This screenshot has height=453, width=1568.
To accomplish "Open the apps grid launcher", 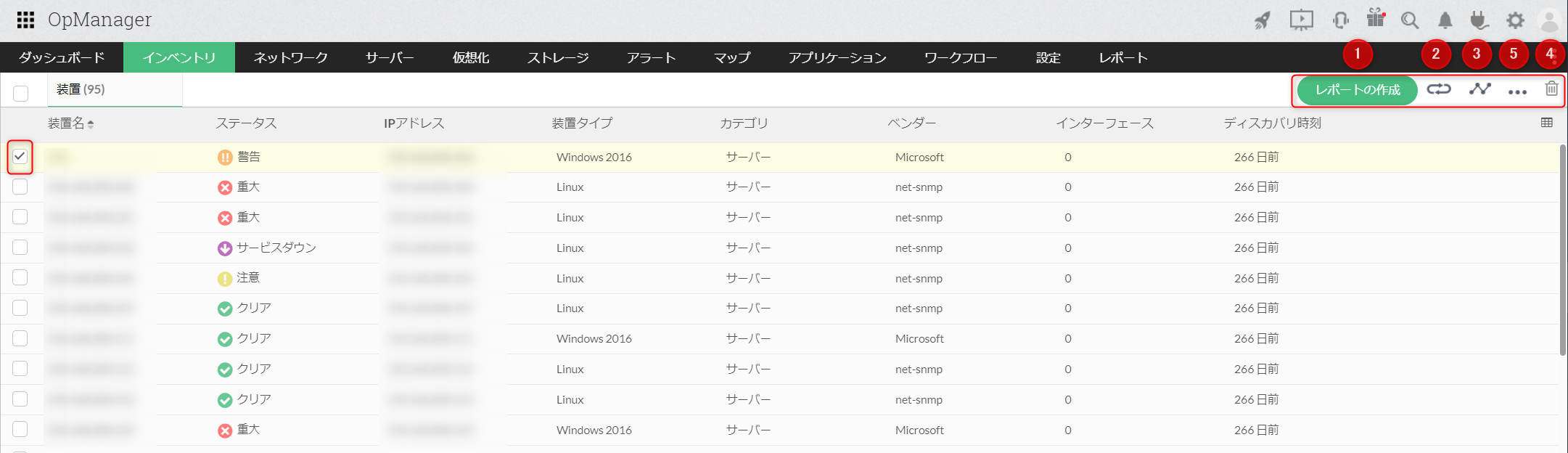I will coord(25,20).
